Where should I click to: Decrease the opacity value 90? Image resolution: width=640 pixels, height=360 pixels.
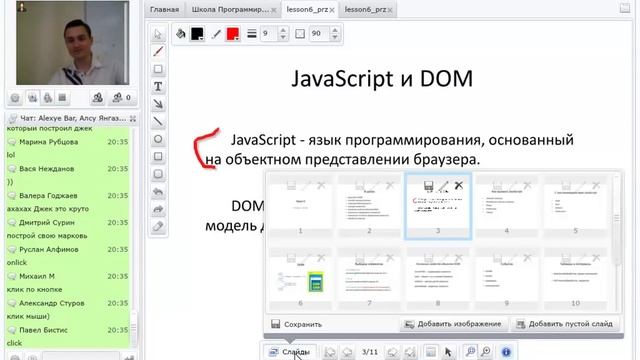pos(335,37)
